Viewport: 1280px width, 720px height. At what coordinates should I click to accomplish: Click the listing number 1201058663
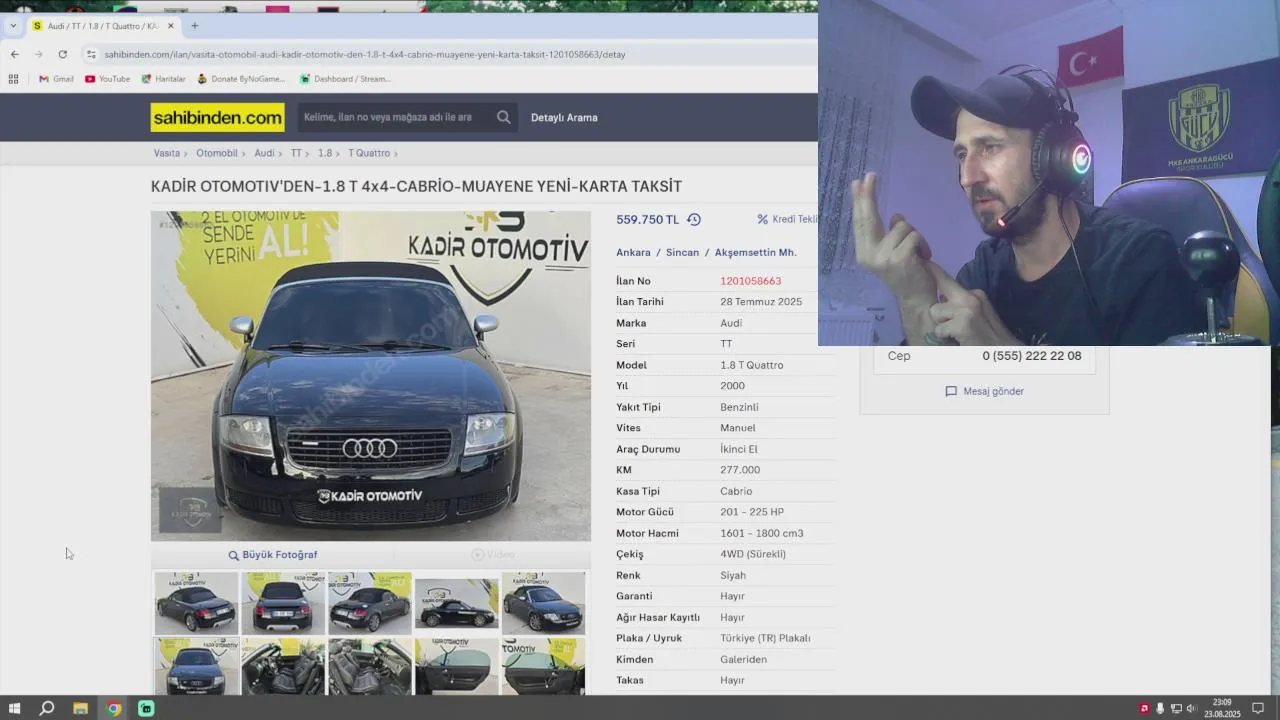click(750, 281)
